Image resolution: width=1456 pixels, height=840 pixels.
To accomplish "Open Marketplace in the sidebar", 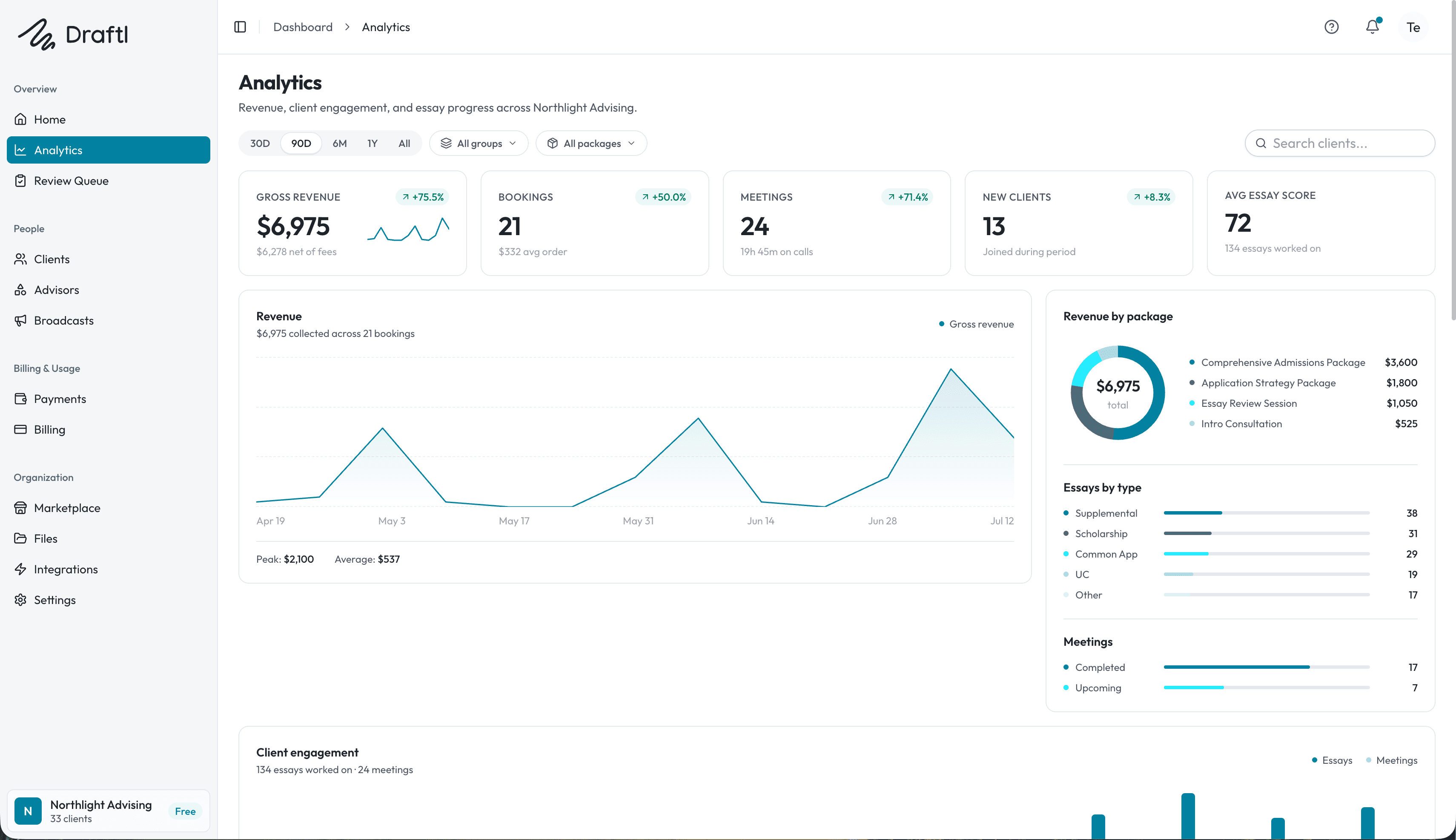I will pyautogui.click(x=109, y=508).
